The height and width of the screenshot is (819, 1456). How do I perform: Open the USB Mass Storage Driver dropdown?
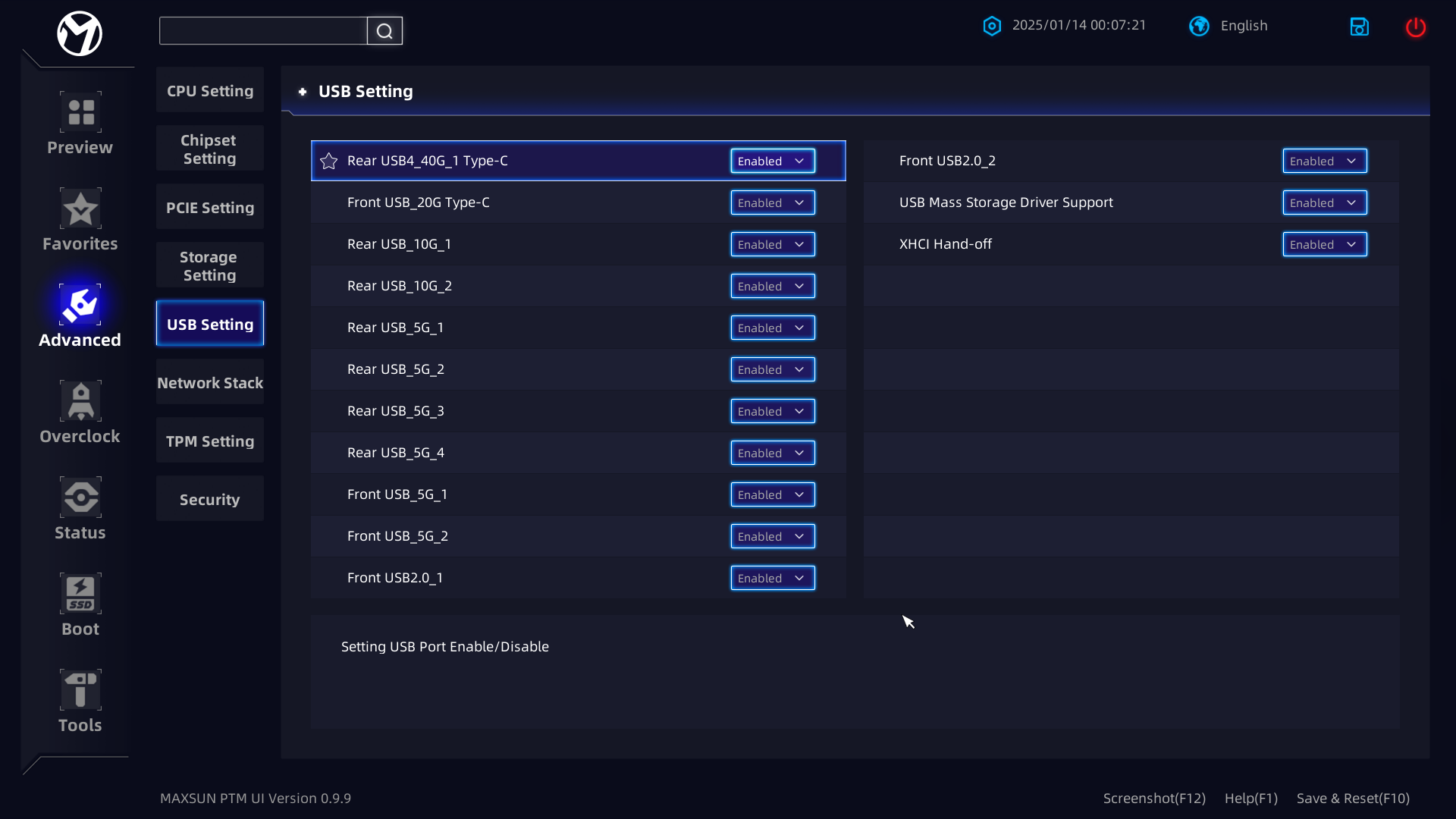pyautogui.click(x=1324, y=202)
